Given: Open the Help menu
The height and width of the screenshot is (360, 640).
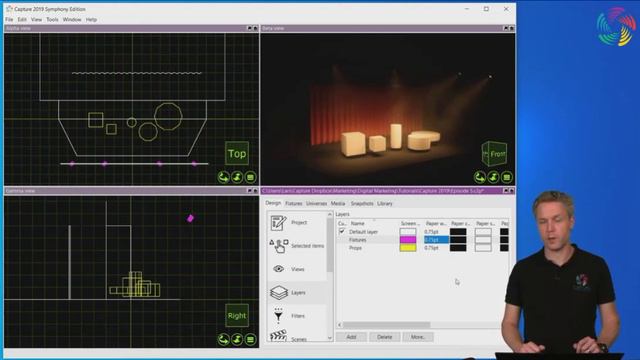Looking at the screenshot, I should pyautogui.click(x=91, y=20).
